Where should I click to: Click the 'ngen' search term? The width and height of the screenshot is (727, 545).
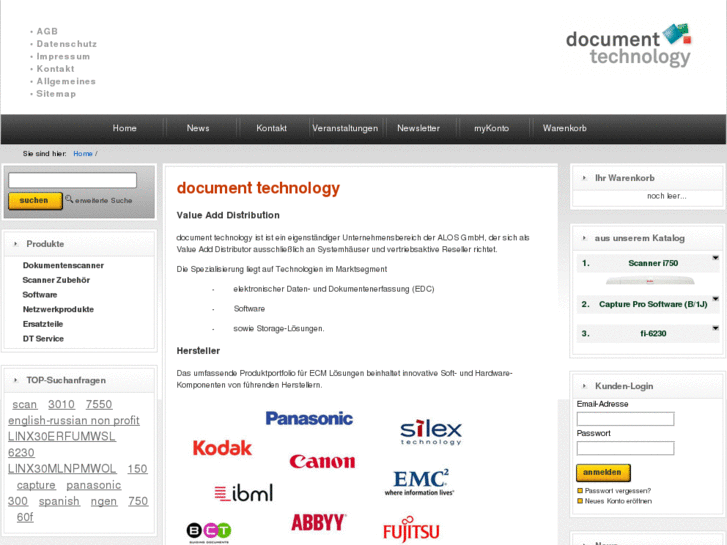tap(104, 501)
